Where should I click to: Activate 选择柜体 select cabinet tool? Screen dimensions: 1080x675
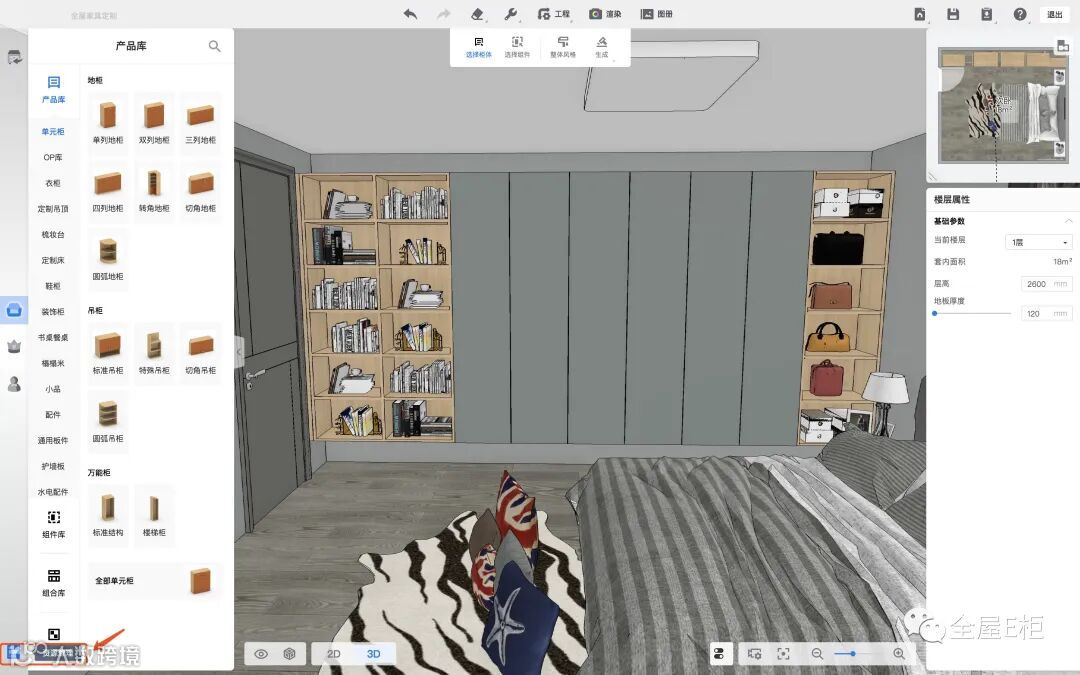479,48
